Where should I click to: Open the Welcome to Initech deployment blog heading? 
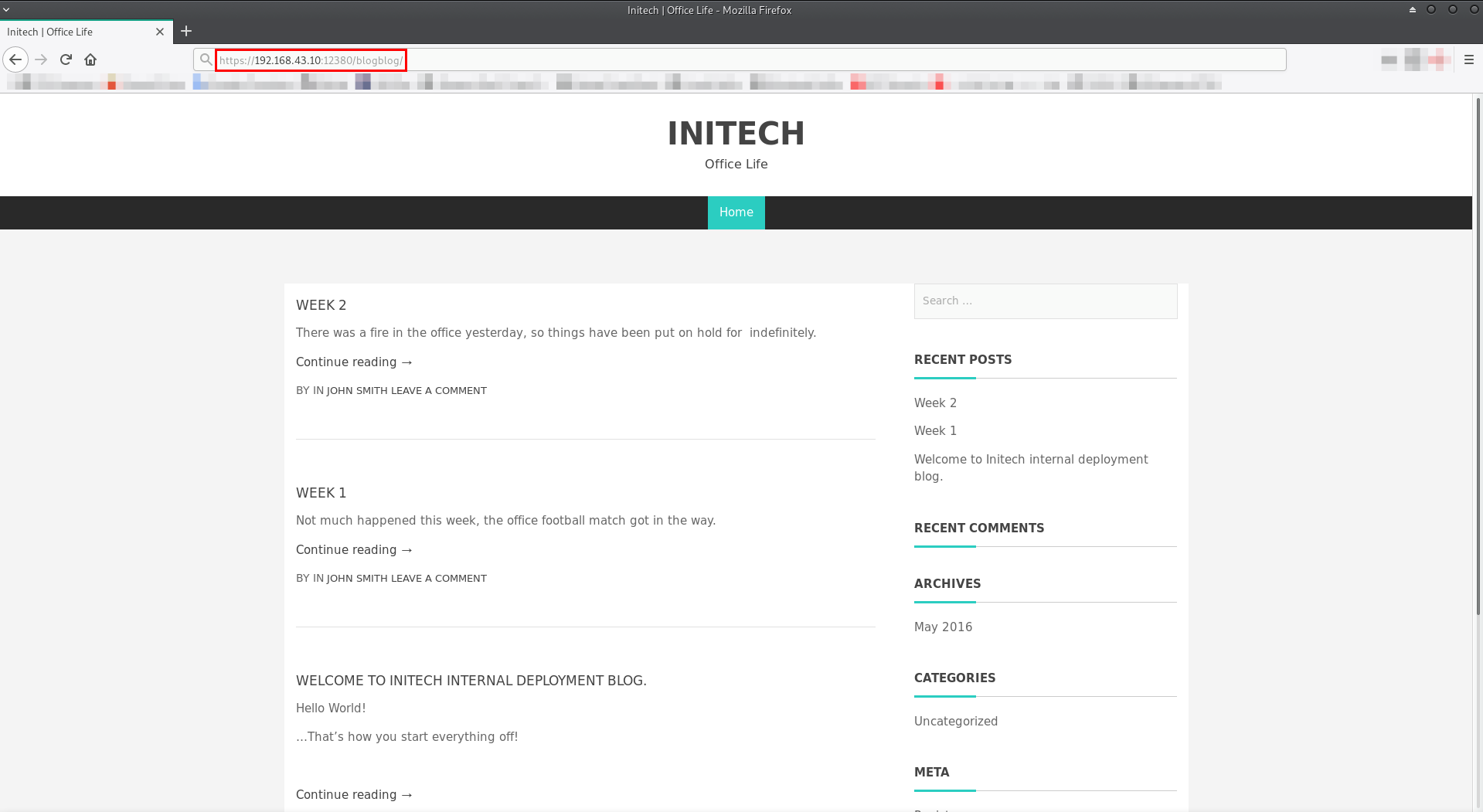tap(471, 681)
